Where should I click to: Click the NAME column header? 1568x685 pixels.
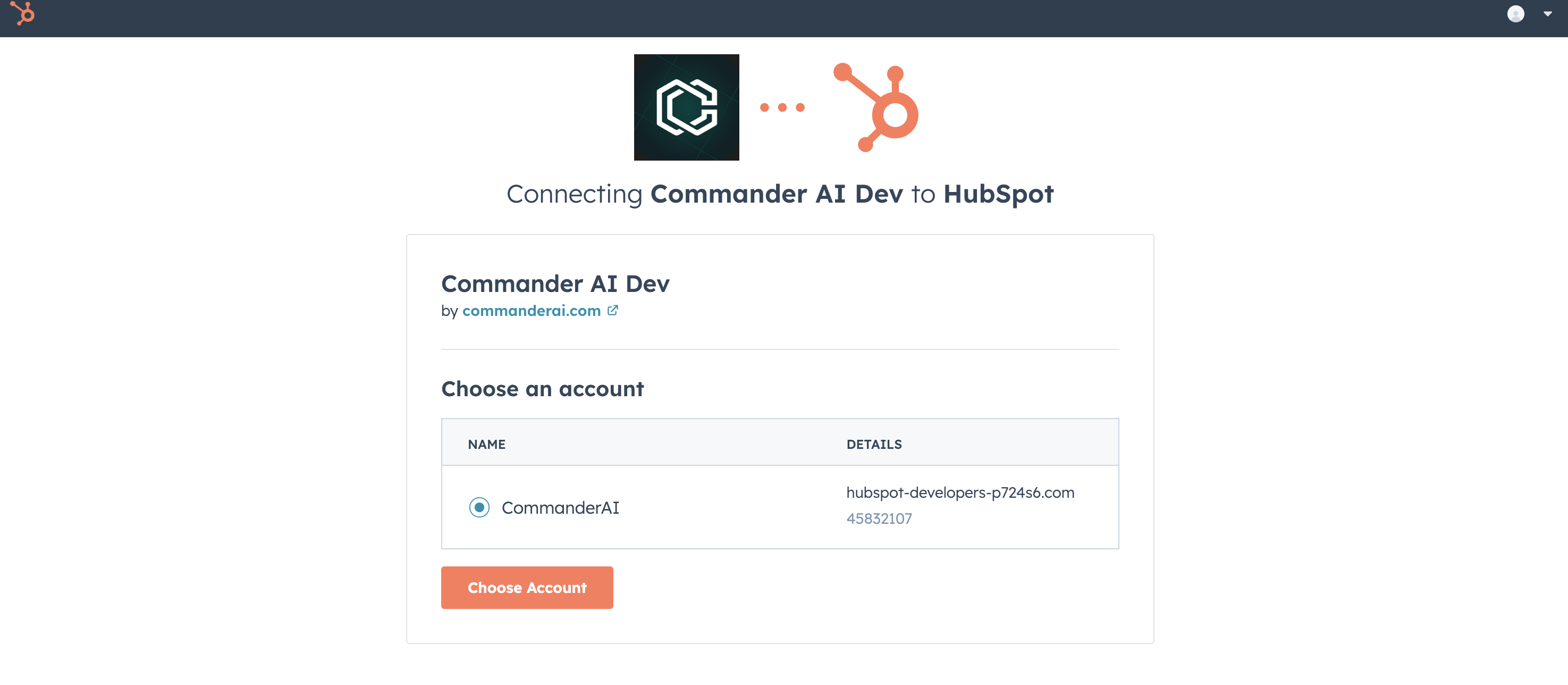tap(486, 445)
